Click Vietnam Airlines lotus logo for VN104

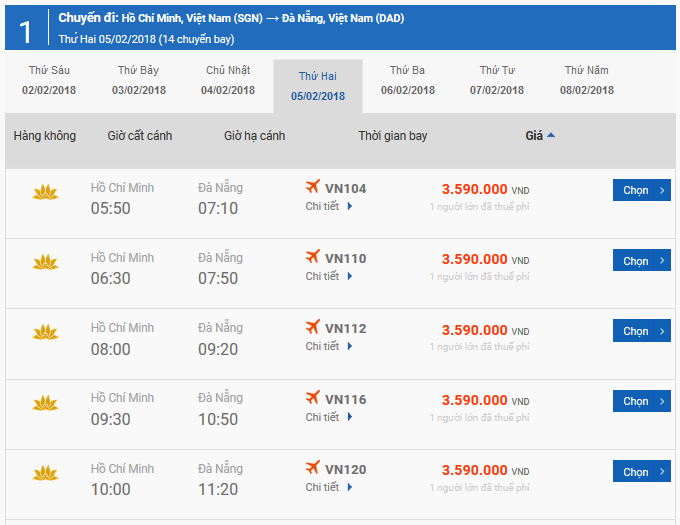[x=45, y=192]
